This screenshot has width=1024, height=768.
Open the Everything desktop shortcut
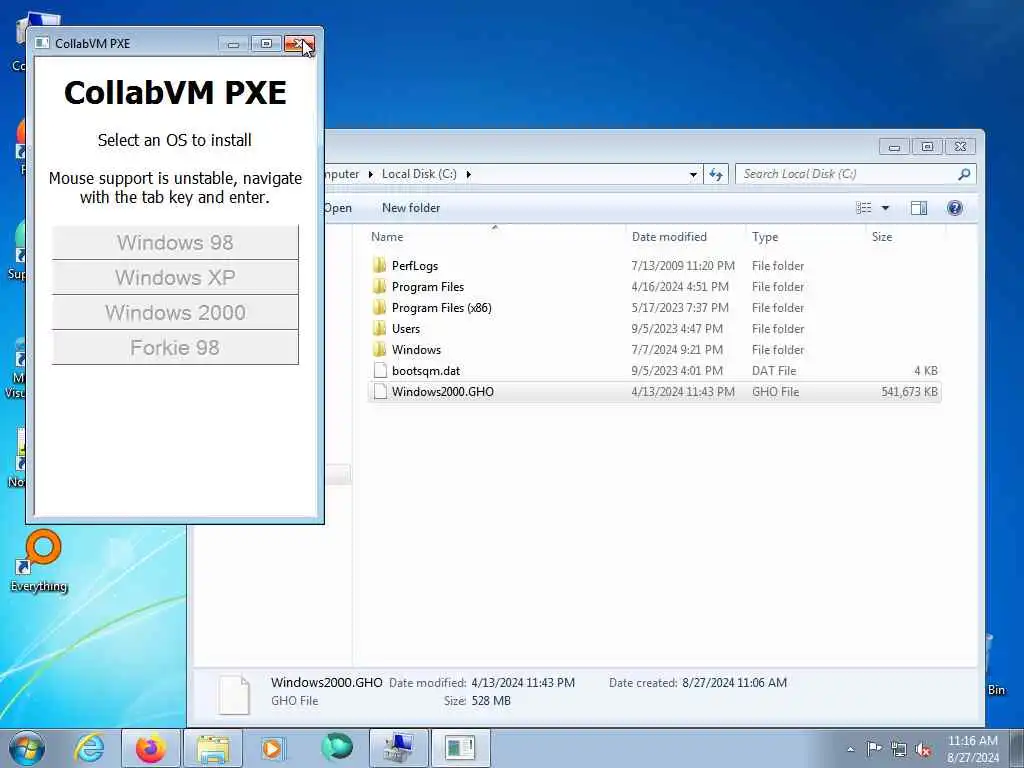tap(39, 562)
